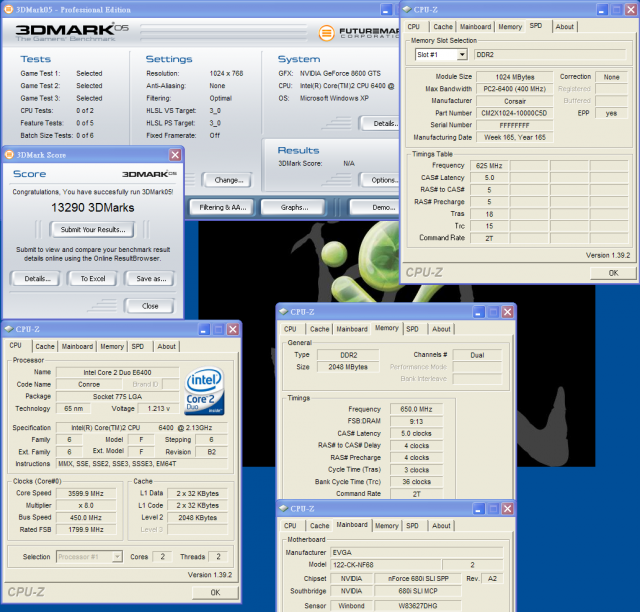
Task: Click OK in the SPD CPU-Z window
Action: coord(613,273)
